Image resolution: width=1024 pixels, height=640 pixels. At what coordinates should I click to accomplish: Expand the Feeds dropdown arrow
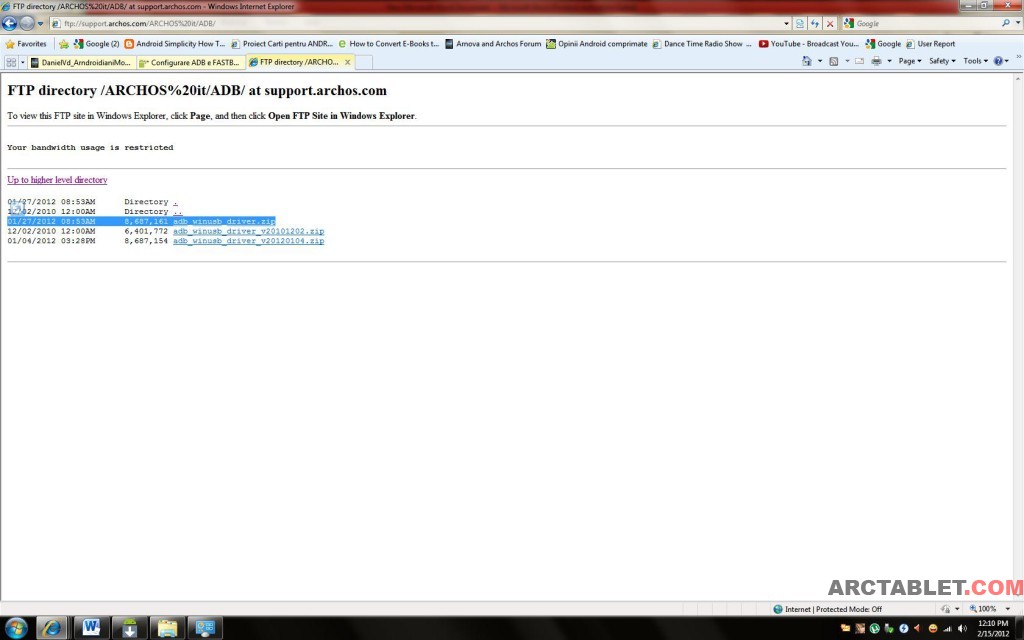847,61
